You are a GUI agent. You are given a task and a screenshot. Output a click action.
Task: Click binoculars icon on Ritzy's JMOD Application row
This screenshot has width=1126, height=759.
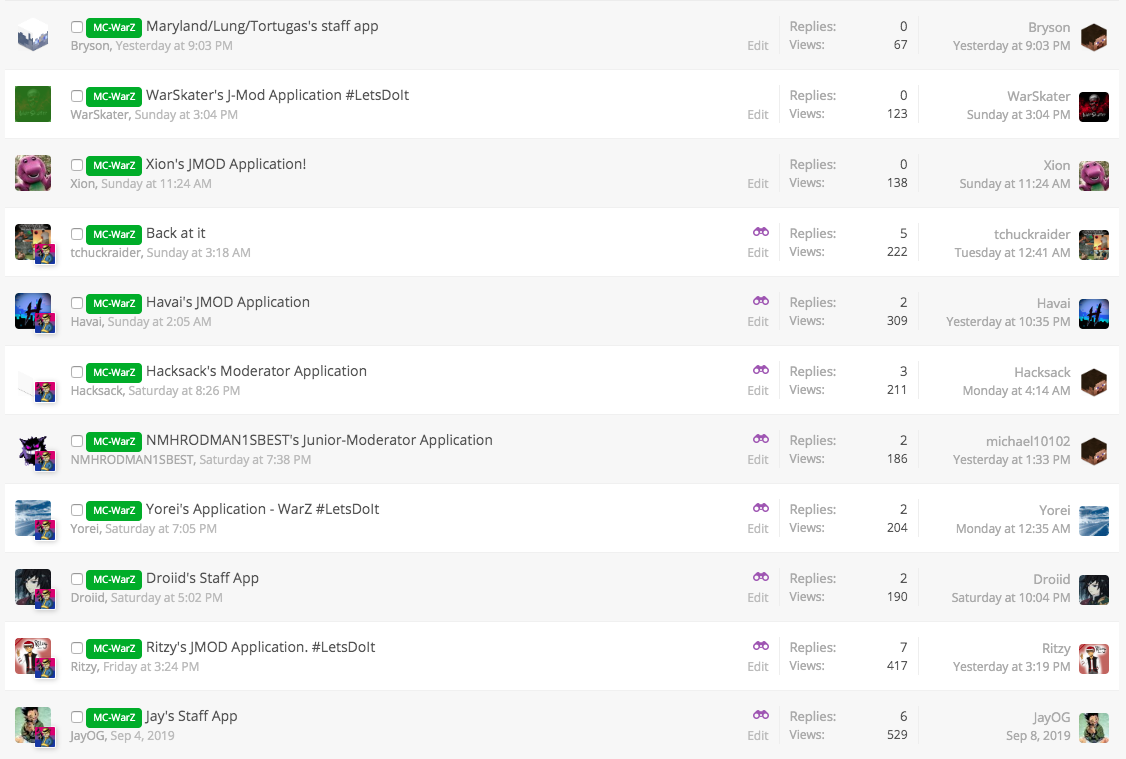761,646
